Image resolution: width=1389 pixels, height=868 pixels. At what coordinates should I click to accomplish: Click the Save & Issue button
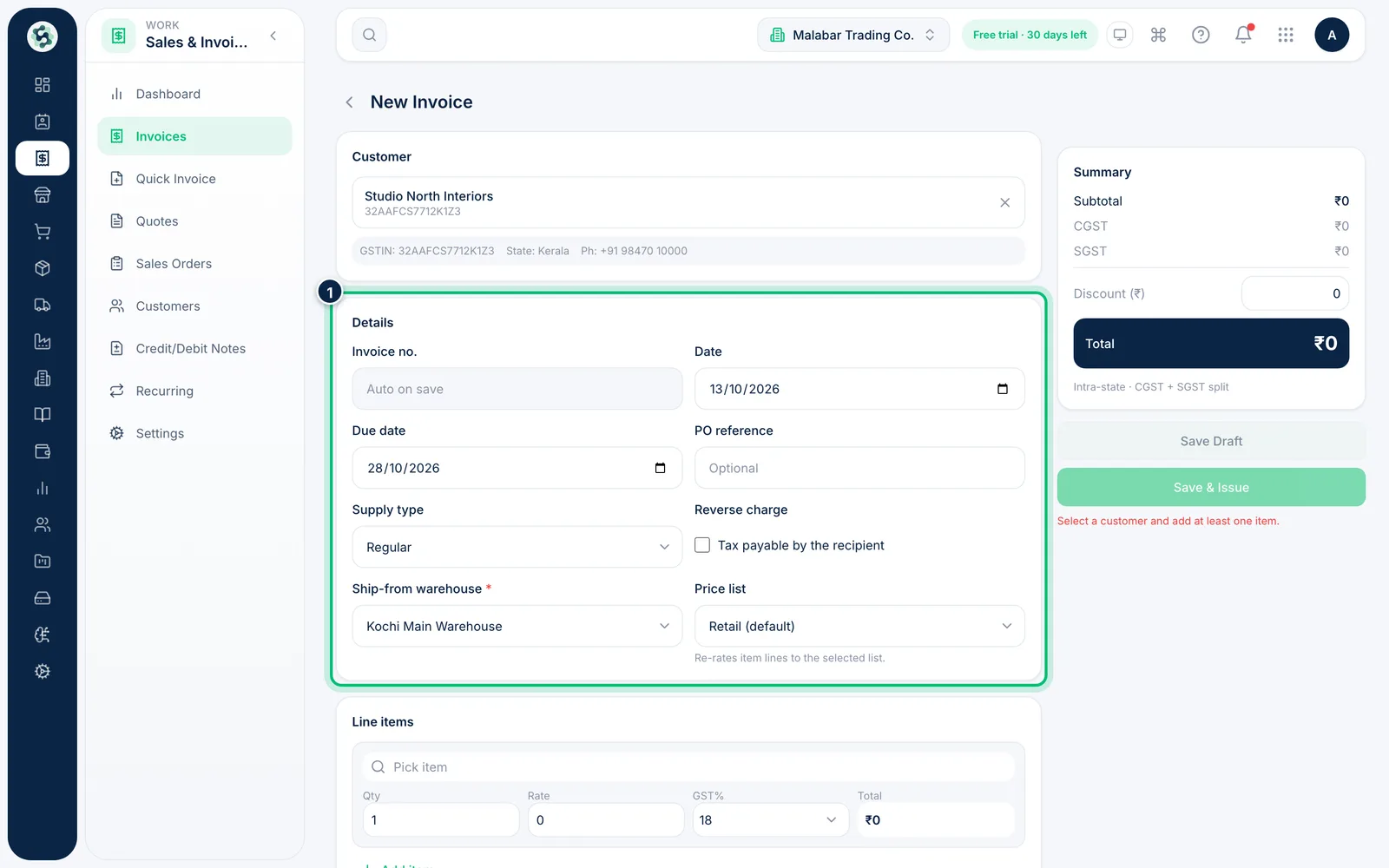(1211, 487)
